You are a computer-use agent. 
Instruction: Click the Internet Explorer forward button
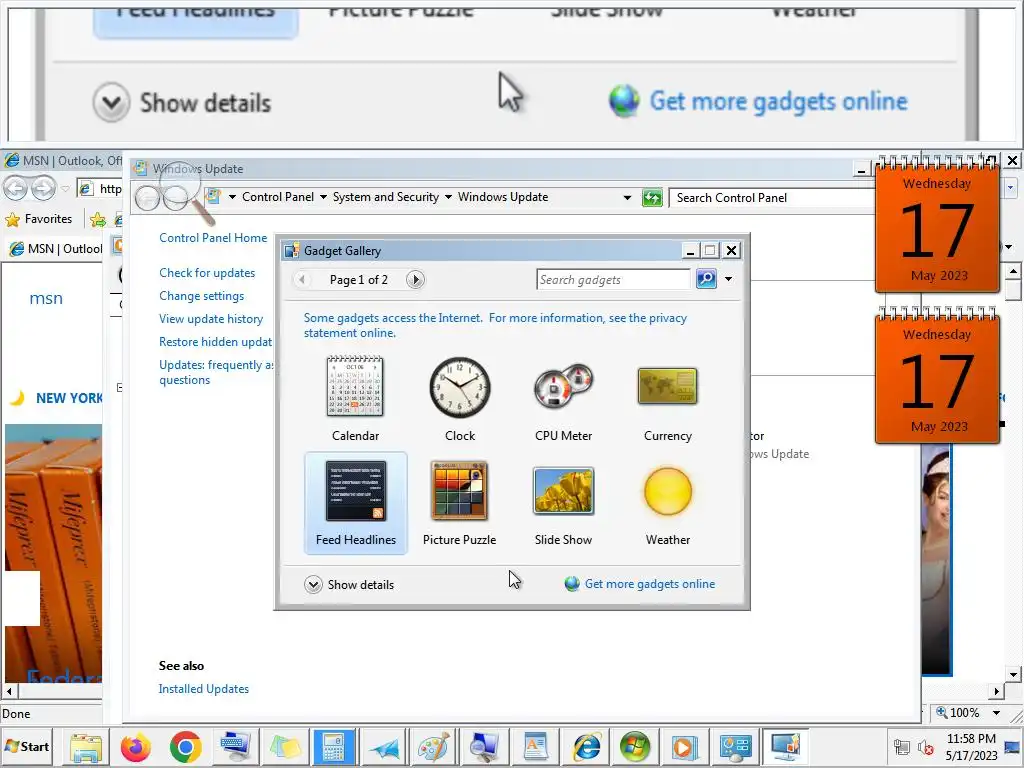pyautogui.click(x=43, y=189)
